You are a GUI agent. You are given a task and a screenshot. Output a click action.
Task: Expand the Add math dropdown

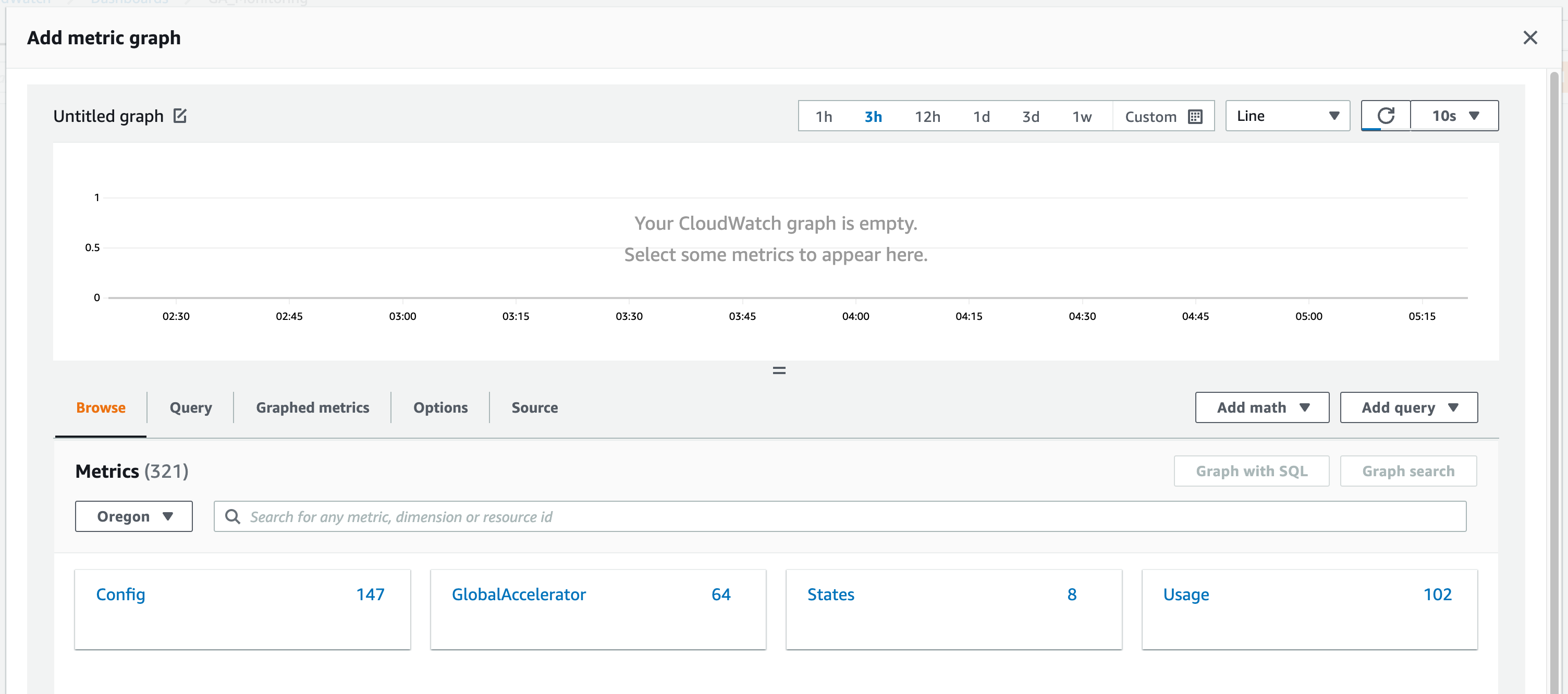point(1262,407)
